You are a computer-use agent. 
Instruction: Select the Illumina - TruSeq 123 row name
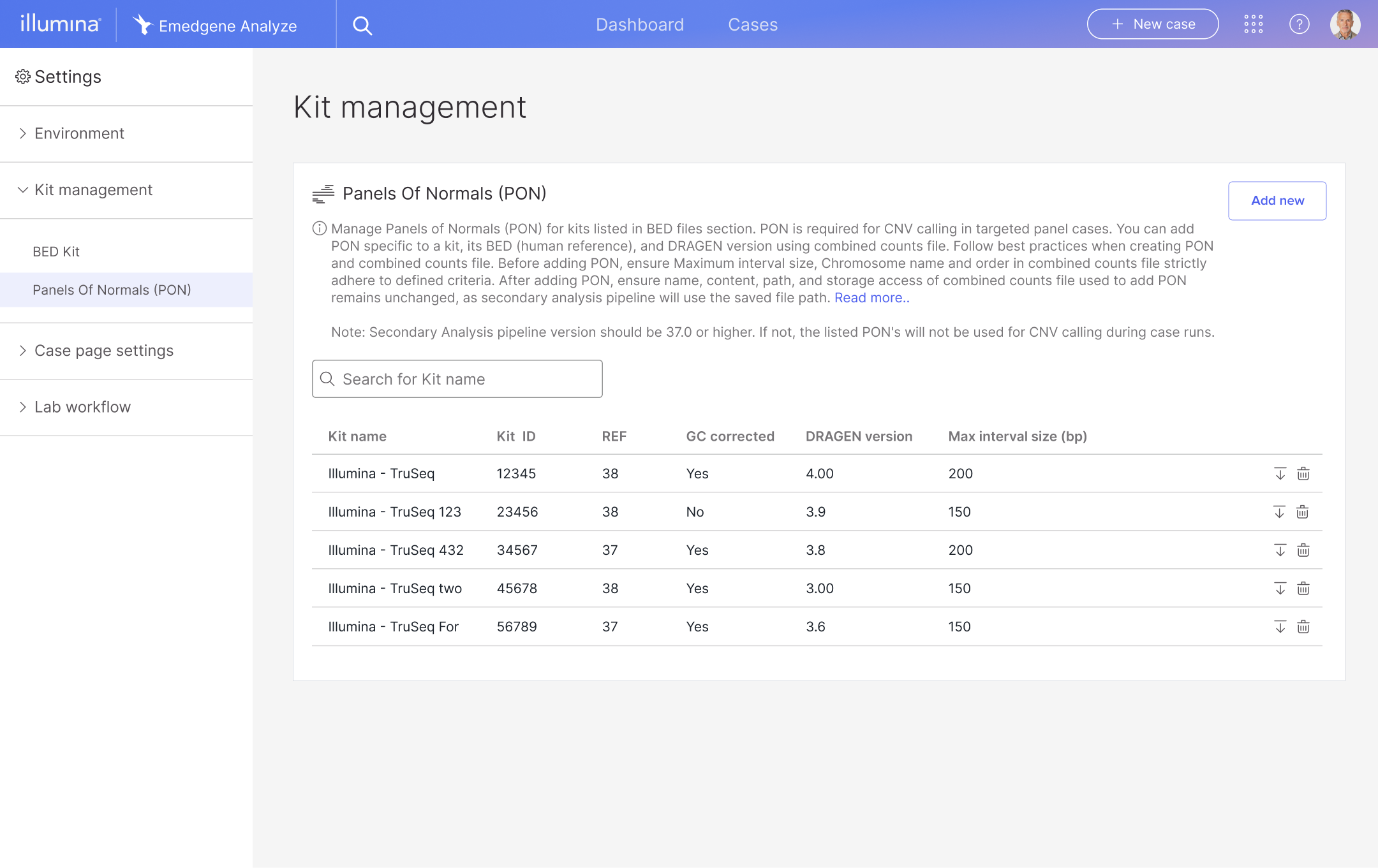pos(394,511)
